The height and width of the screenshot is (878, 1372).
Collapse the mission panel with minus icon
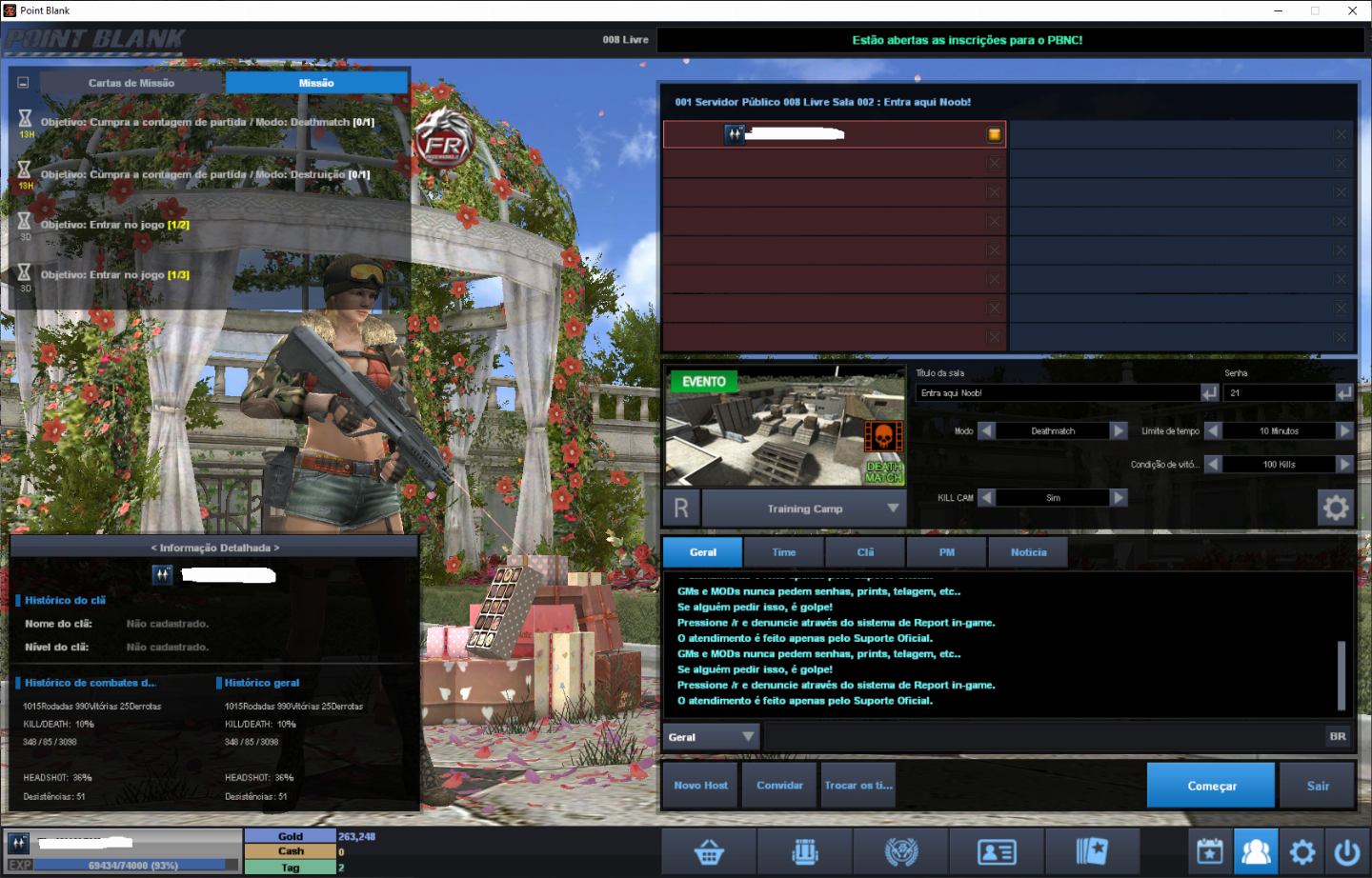pyautogui.click(x=23, y=83)
